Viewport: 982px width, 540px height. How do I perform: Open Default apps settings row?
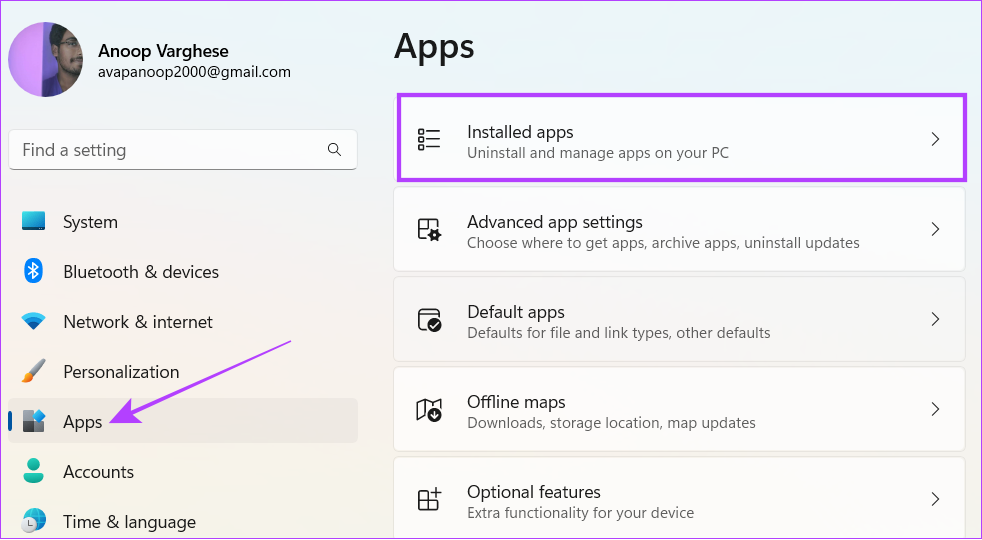coord(680,319)
